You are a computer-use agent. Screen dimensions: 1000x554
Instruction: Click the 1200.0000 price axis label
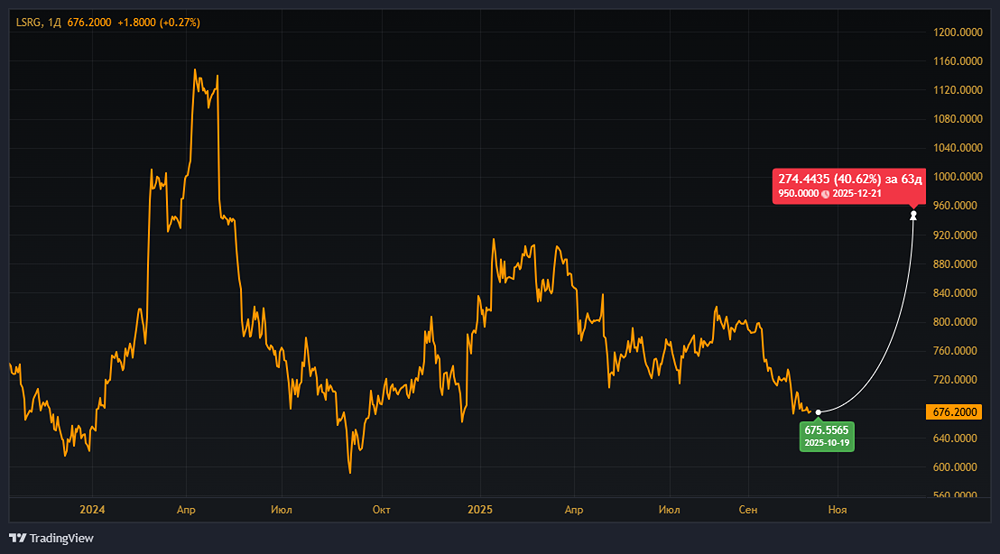click(957, 33)
